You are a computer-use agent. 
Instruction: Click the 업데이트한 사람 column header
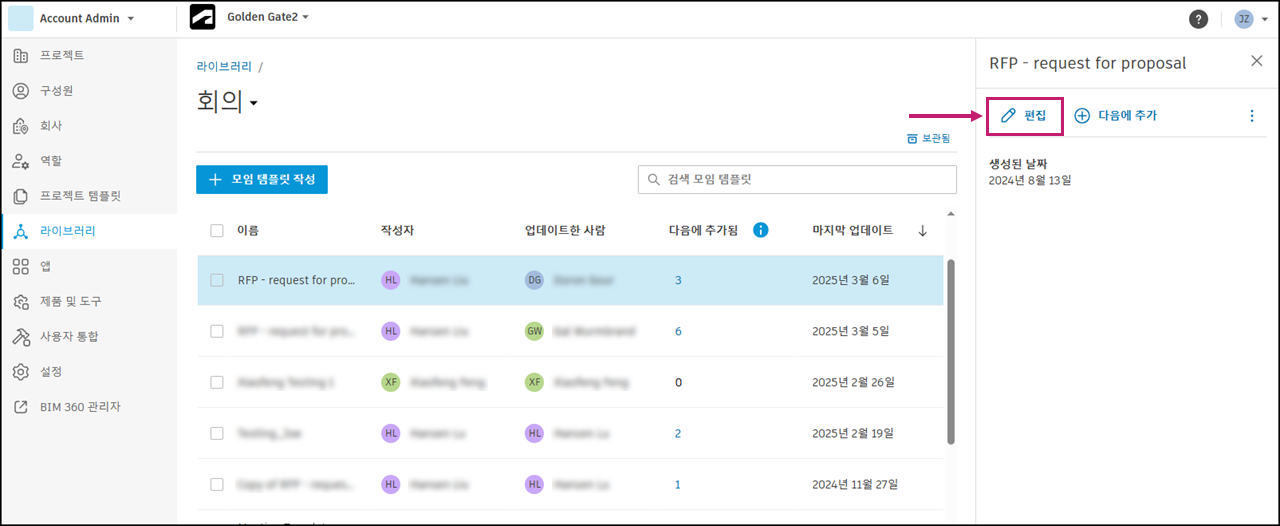(565, 231)
